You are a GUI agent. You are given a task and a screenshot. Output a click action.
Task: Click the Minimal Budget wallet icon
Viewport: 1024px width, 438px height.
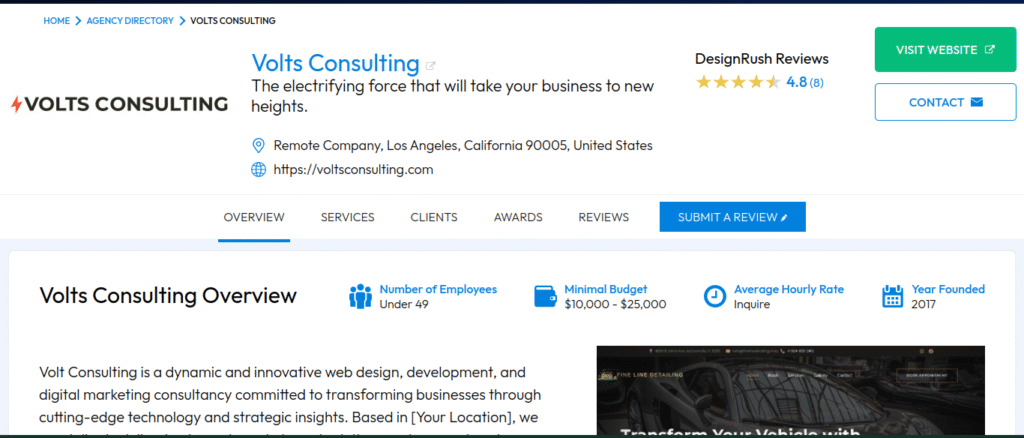(x=545, y=296)
